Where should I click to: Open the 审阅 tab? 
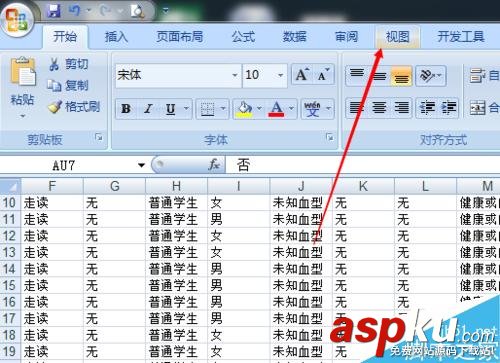pos(346,36)
